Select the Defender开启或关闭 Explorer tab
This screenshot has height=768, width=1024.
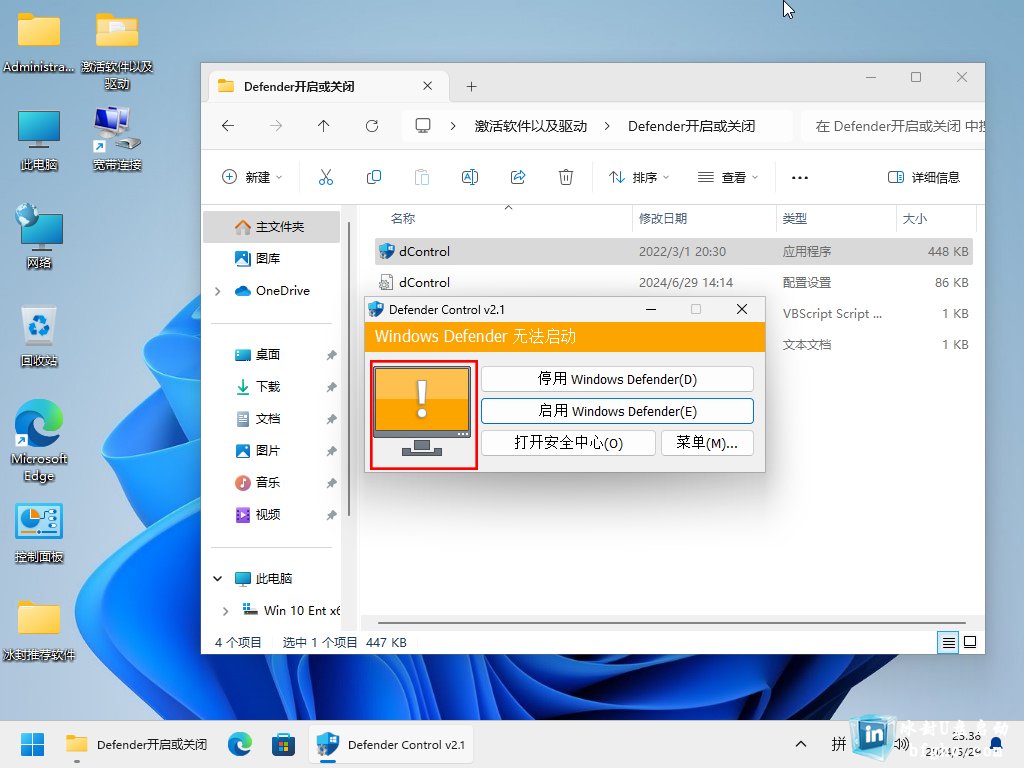[x=328, y=86]
